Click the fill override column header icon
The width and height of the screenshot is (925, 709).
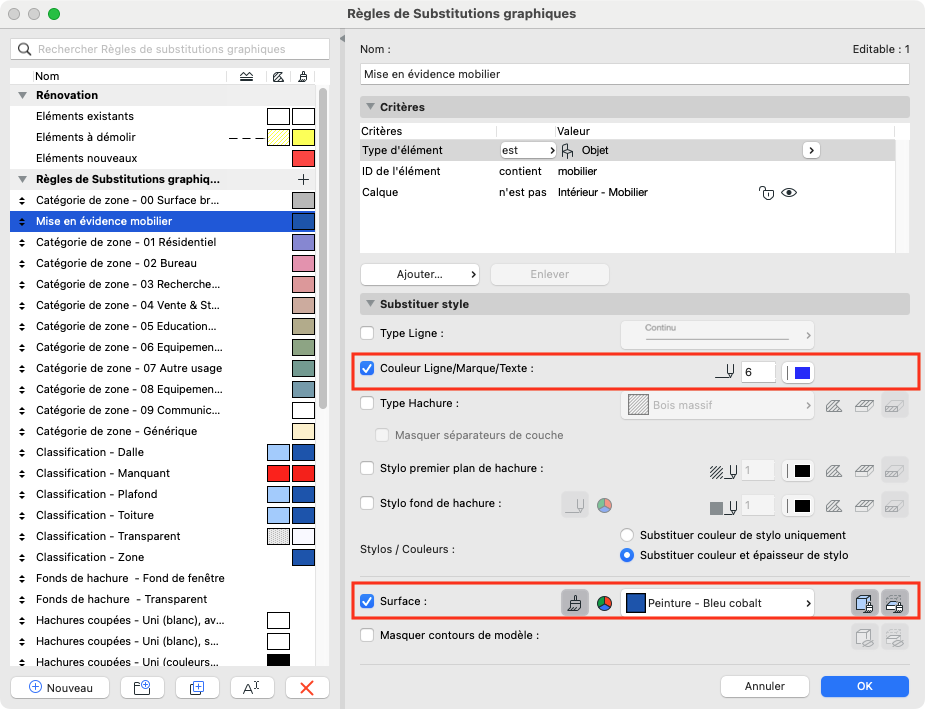(278, 76)
